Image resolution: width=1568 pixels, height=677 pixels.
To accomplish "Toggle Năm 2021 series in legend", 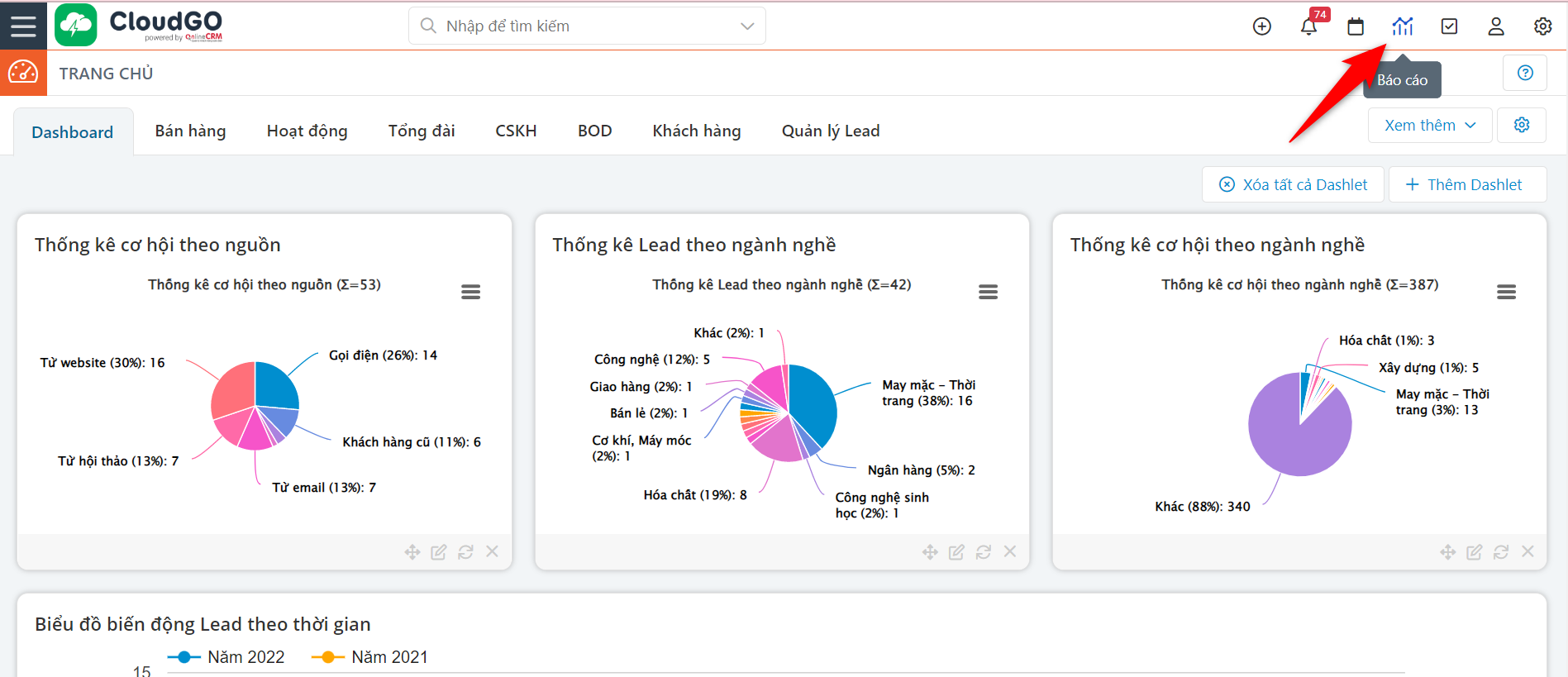I will coord(370,657).
